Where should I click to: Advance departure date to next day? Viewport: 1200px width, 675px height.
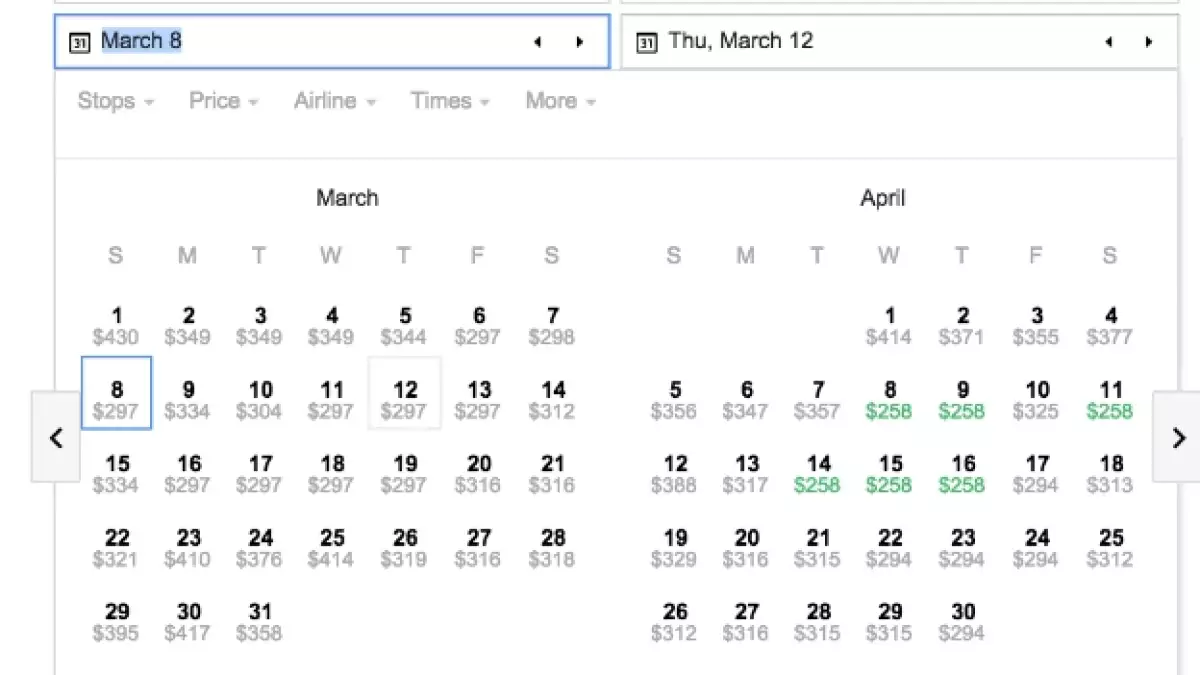pos(579,42)
